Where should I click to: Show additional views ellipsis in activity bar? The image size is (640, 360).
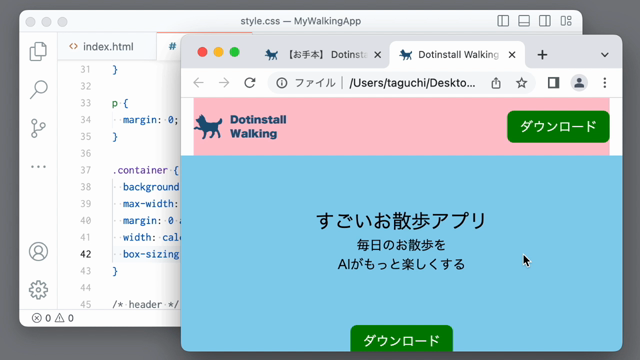click(x=38, y=167)
